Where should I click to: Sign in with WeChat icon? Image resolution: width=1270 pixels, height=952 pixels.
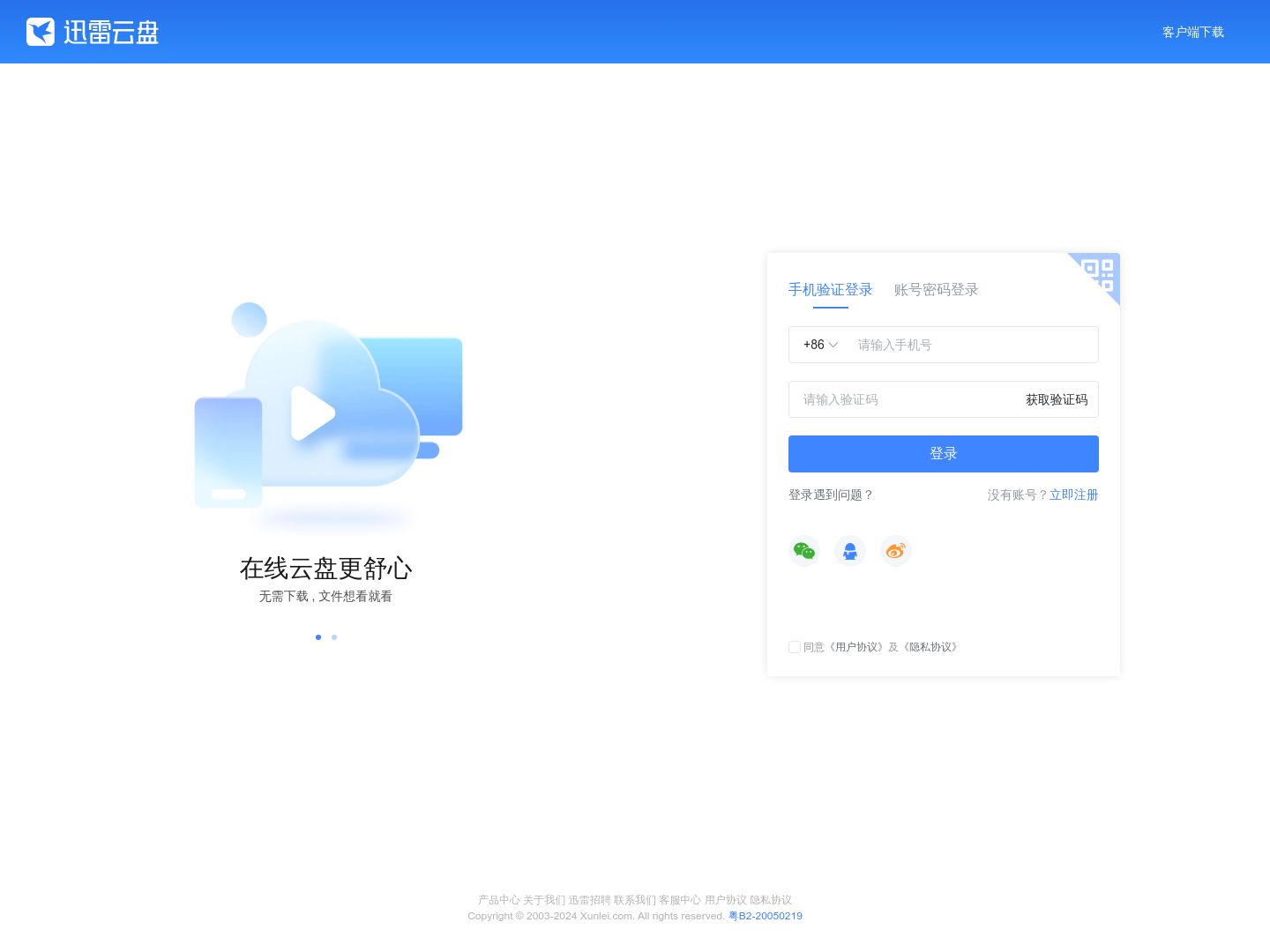804,551
